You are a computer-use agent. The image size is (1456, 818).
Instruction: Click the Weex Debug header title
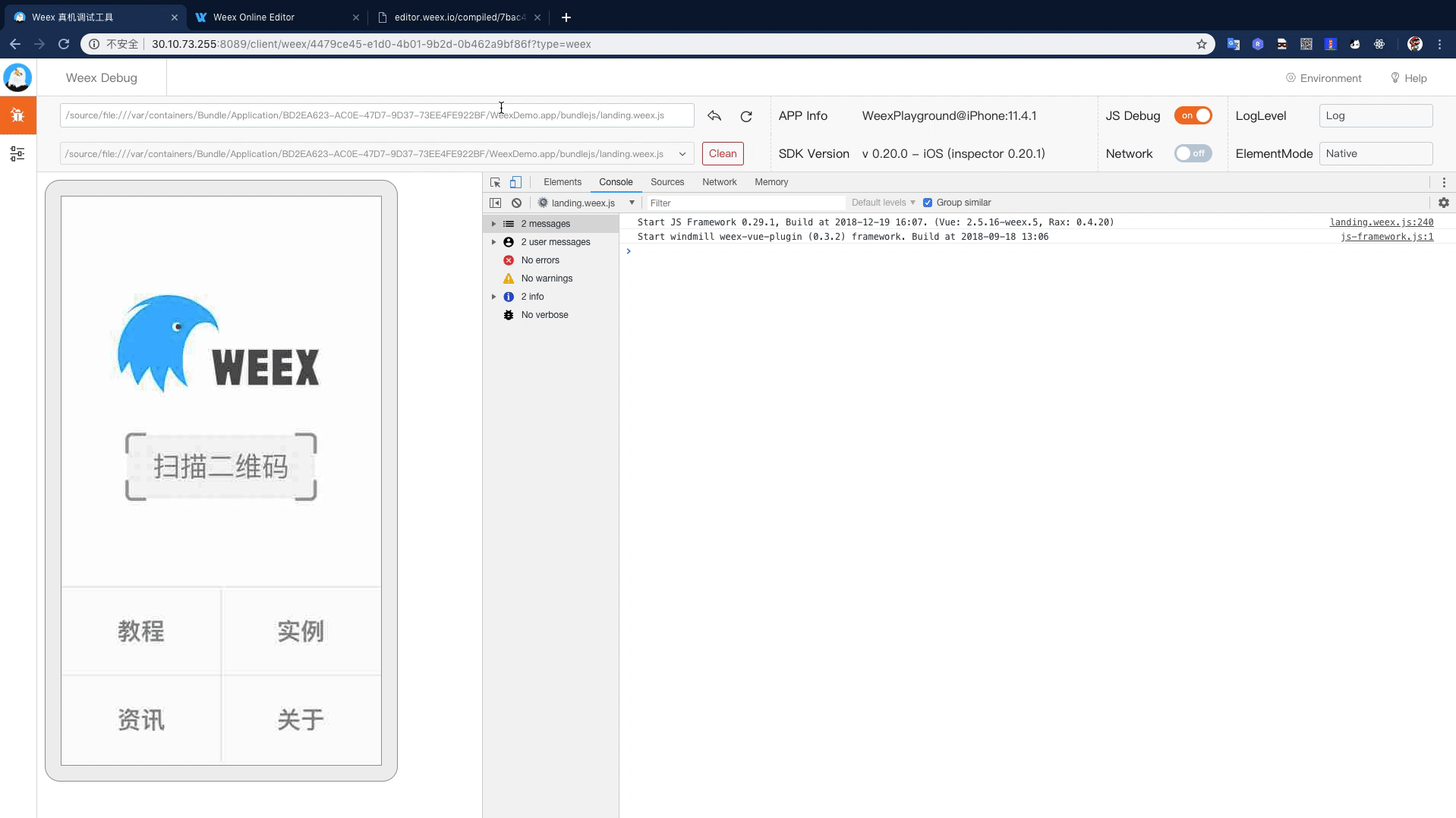pos(101,78)
